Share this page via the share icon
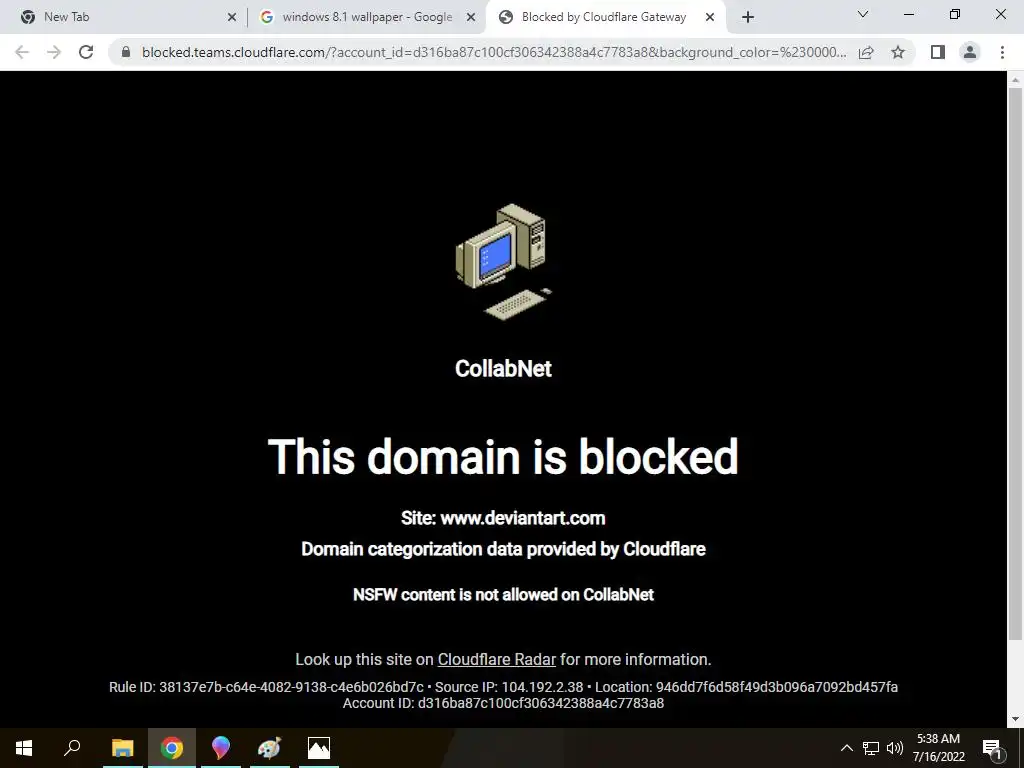This screenshot has height=768, width=1024. [866, 52]
